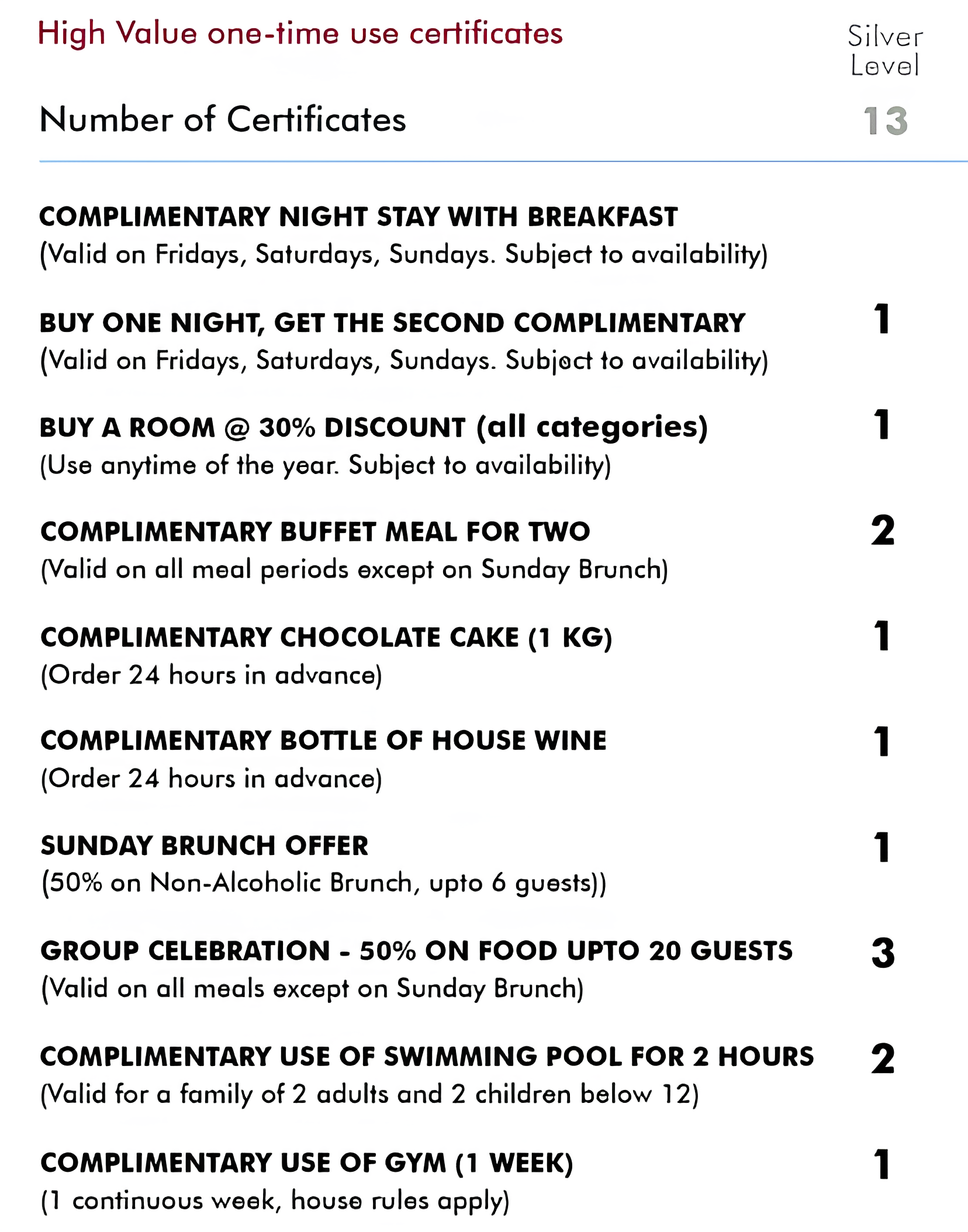The image size is (968, 1232).
Task: Click 'Valid for a family of 2 adults' note
Action: point(369,1094)
